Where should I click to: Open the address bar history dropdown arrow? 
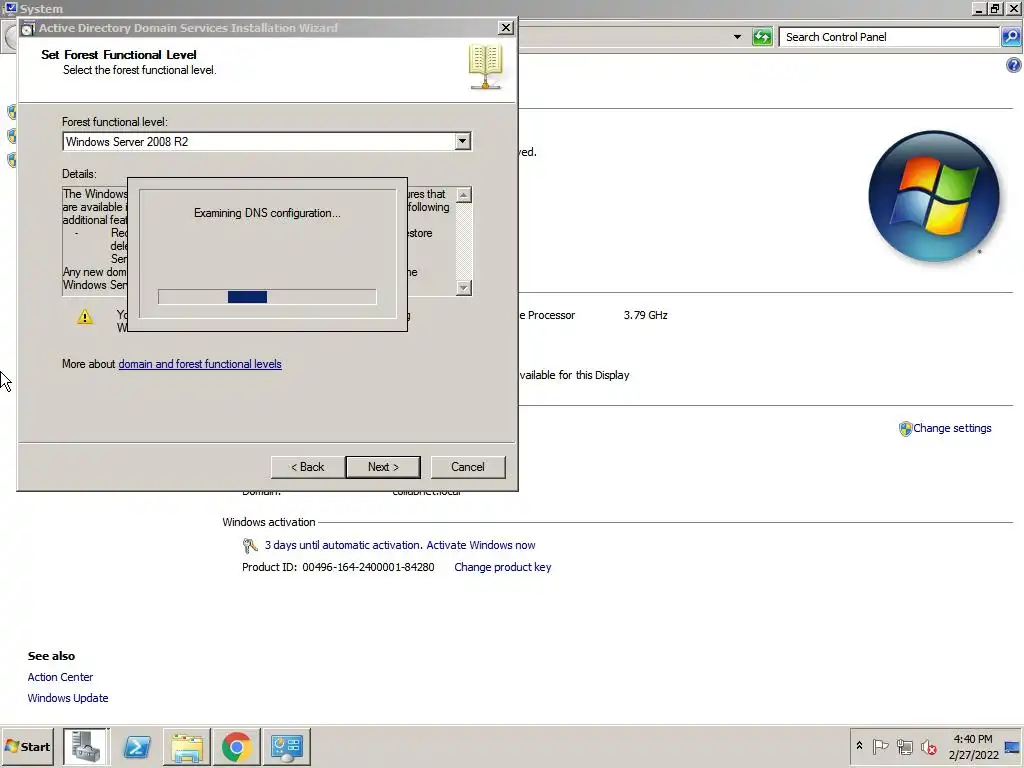coord(737,37)
